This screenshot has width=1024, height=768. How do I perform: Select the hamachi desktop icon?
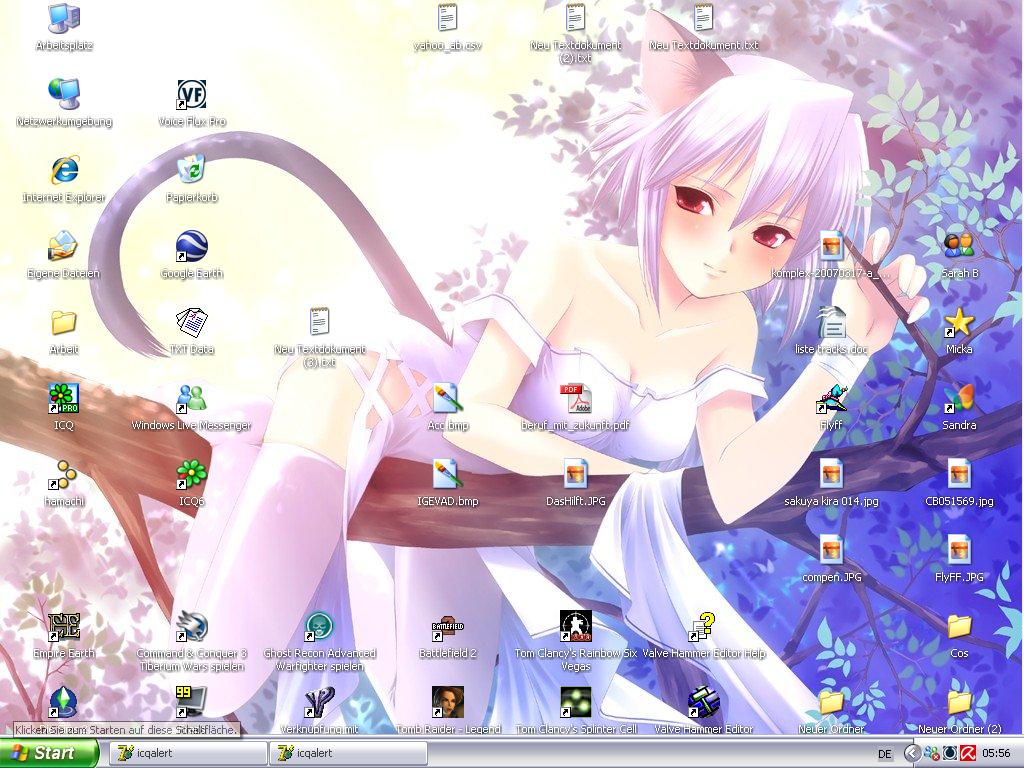point(64,474)
